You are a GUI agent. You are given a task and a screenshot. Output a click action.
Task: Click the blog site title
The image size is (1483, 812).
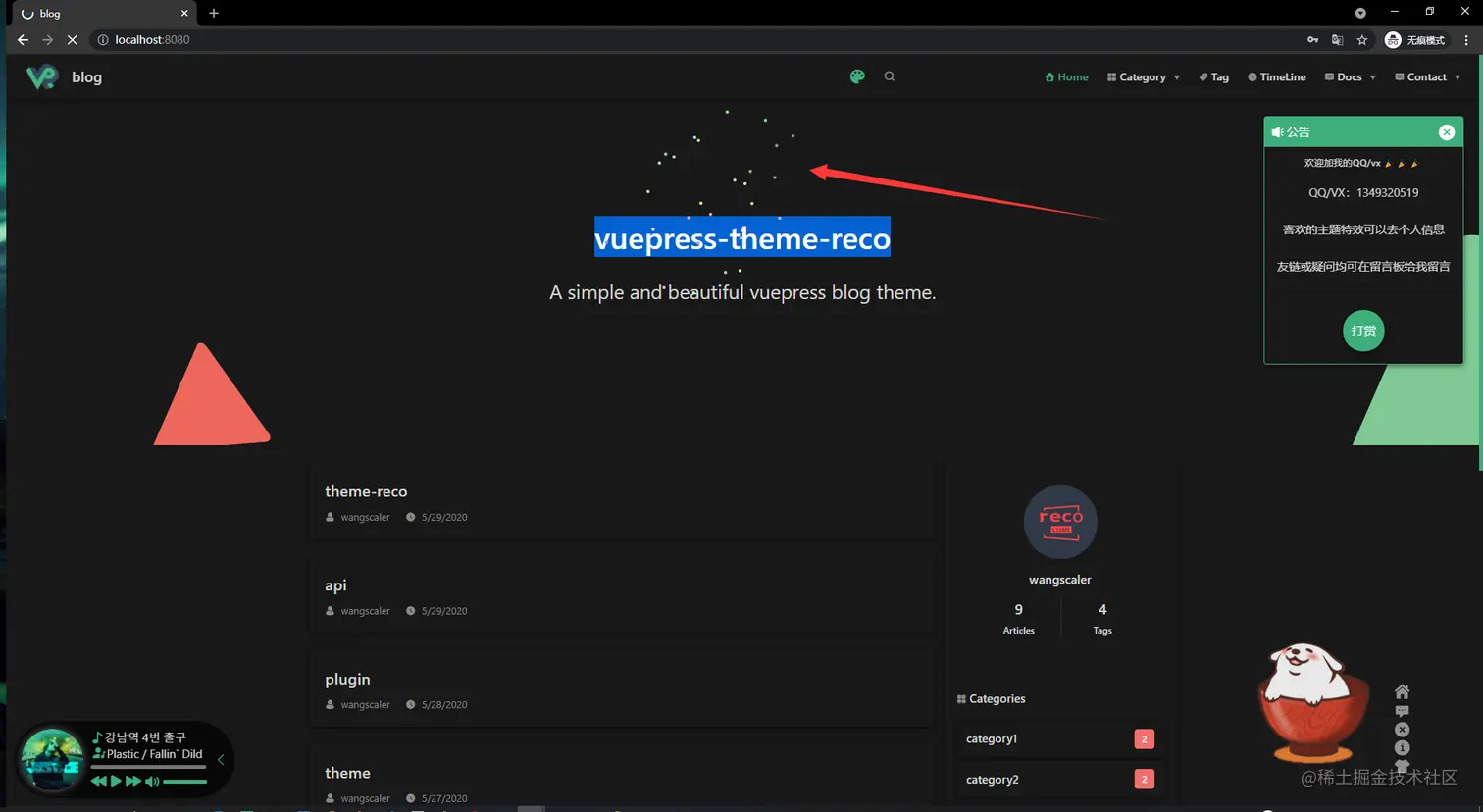pos(86,76)
